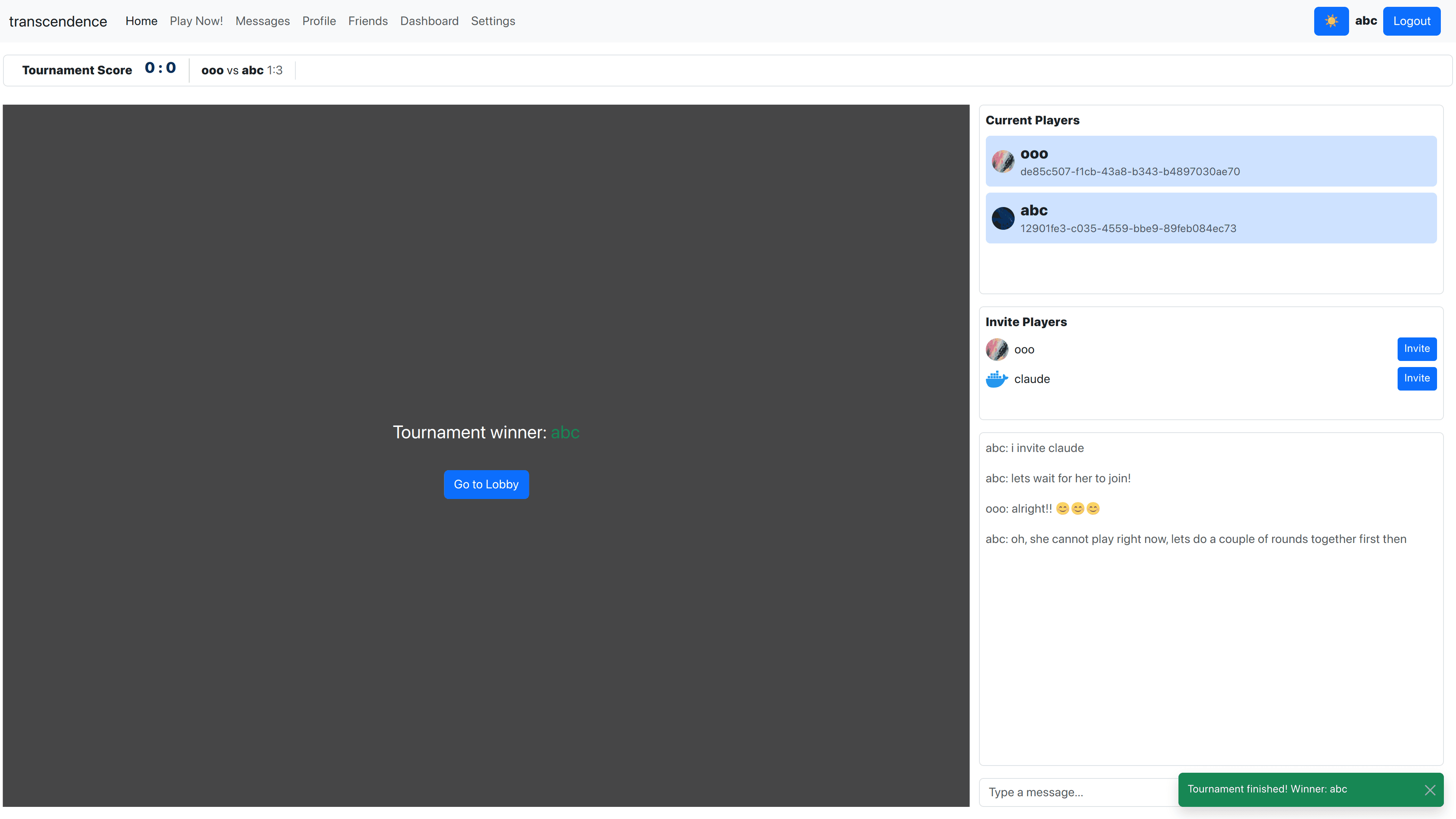Click the transcendence brand logo link
Screen dimensions: 1456x819
click(x=58, y=22)
